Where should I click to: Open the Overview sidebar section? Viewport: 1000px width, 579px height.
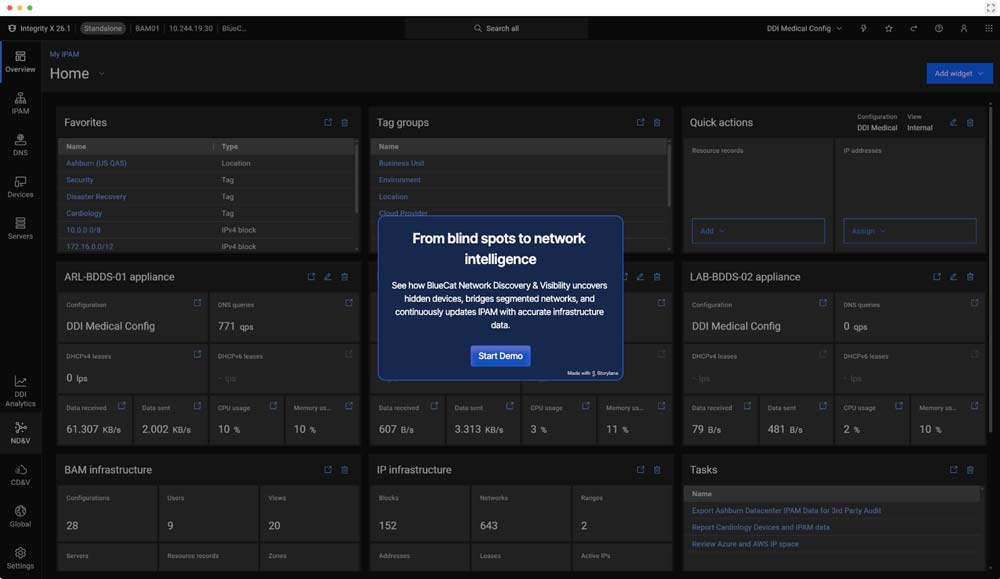pos(20,62)
